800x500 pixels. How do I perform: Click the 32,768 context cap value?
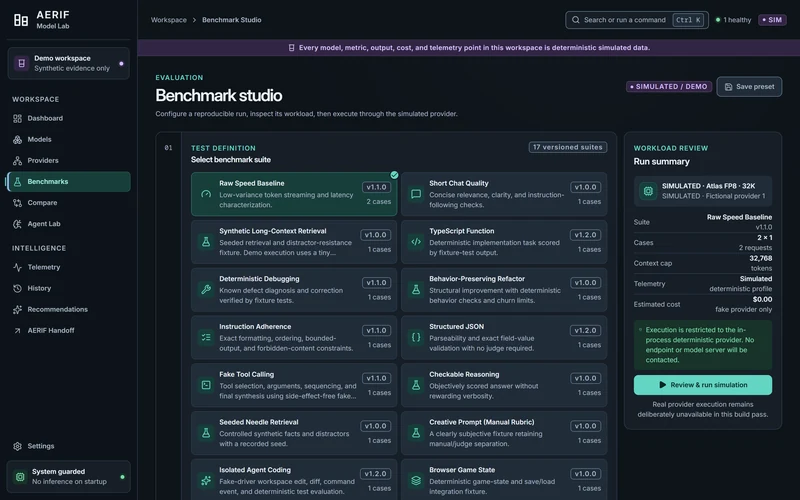760,258
